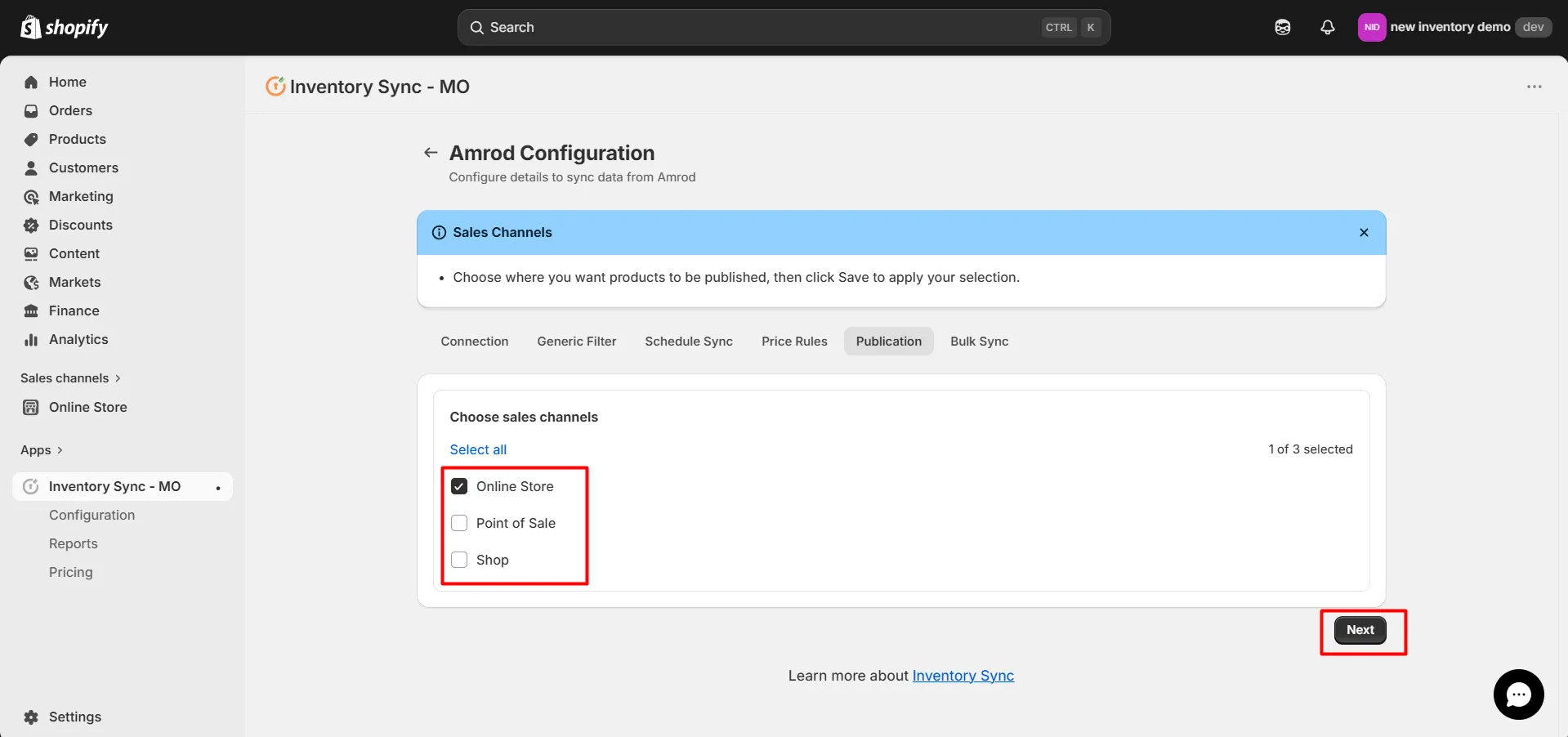The image size is (1568, 737).
Task: Navigate to Discounts
Action: pos(80,225)
